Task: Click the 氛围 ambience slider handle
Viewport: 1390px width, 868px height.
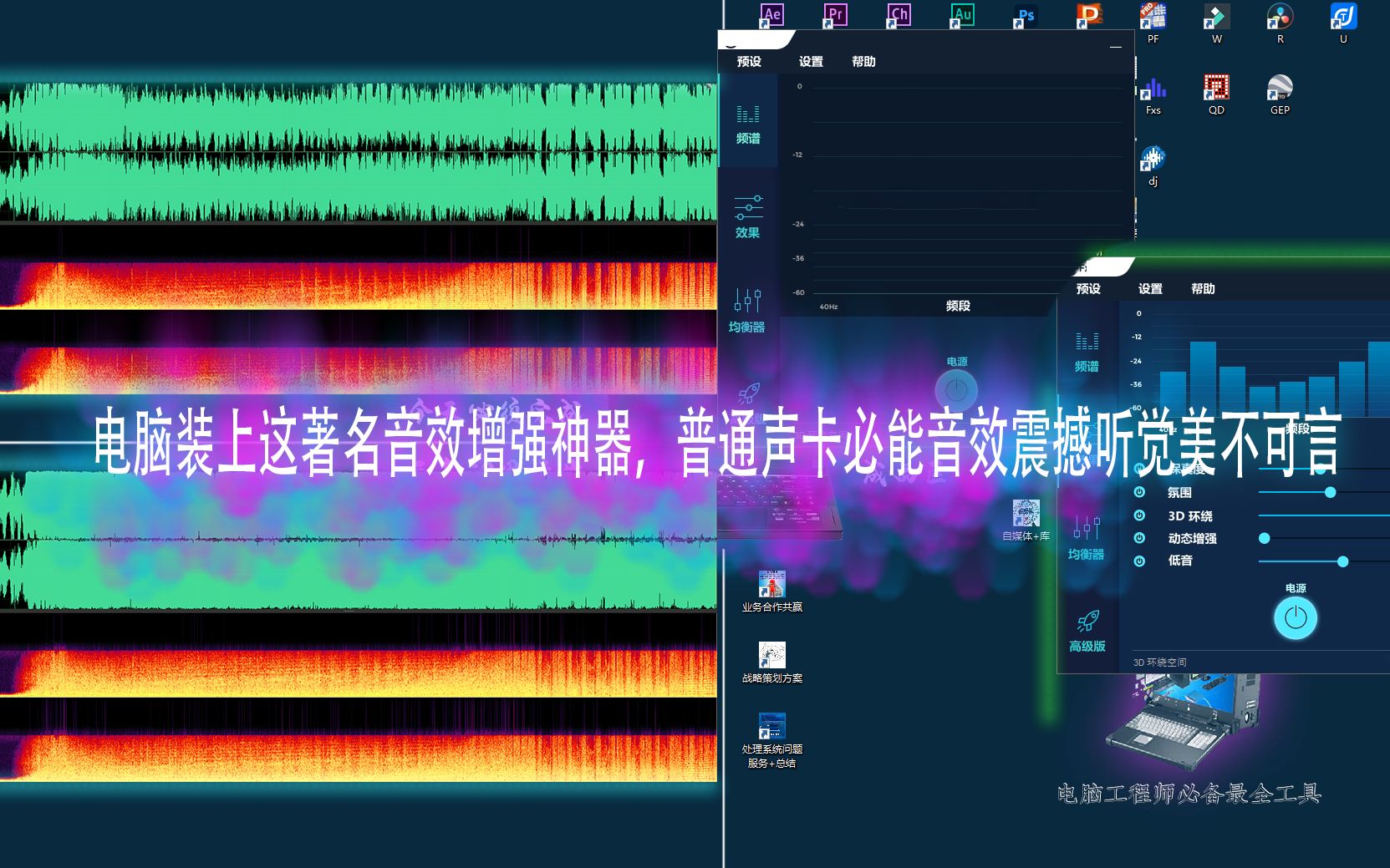Action: pyautogui.click(x=1330, y=492)
